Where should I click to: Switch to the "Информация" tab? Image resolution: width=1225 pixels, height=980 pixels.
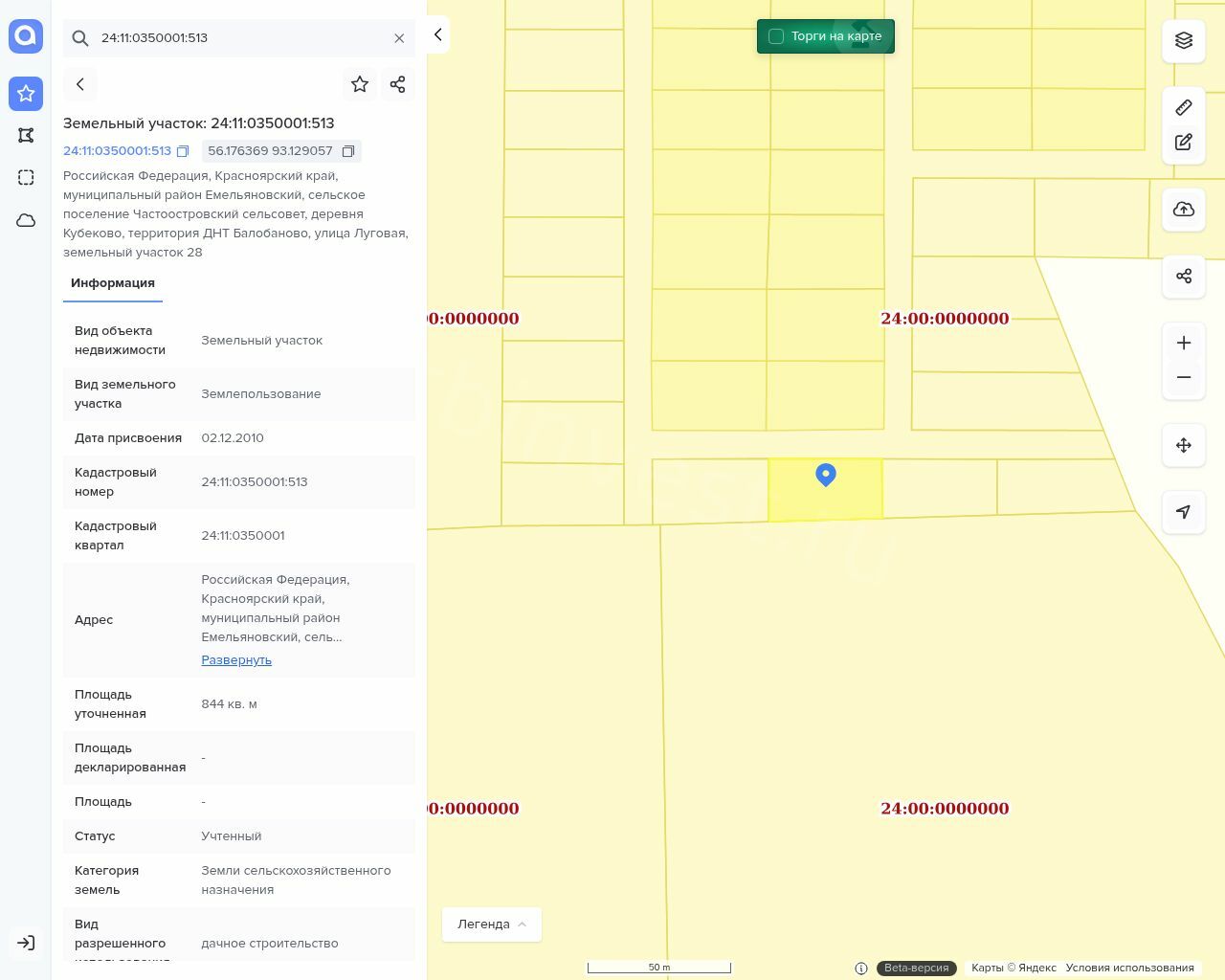(x=113, y=283)
